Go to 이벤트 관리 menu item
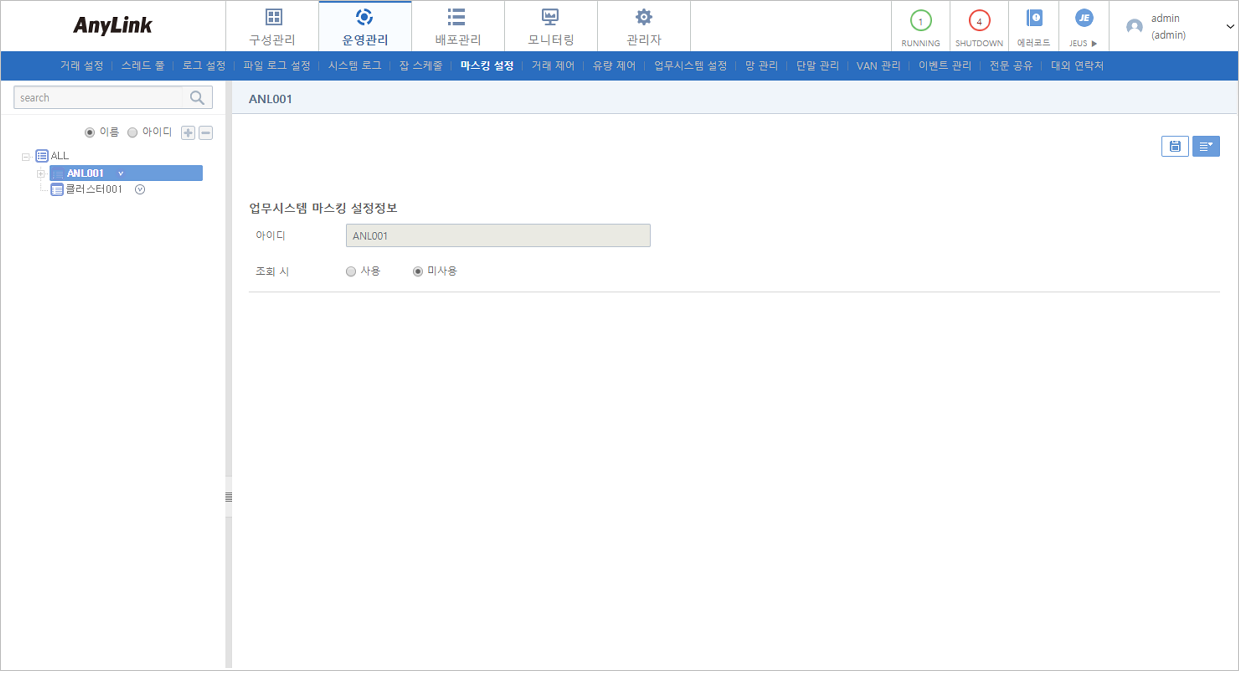The width and height of the screenshot is (1241, 677). coord(945,66)
